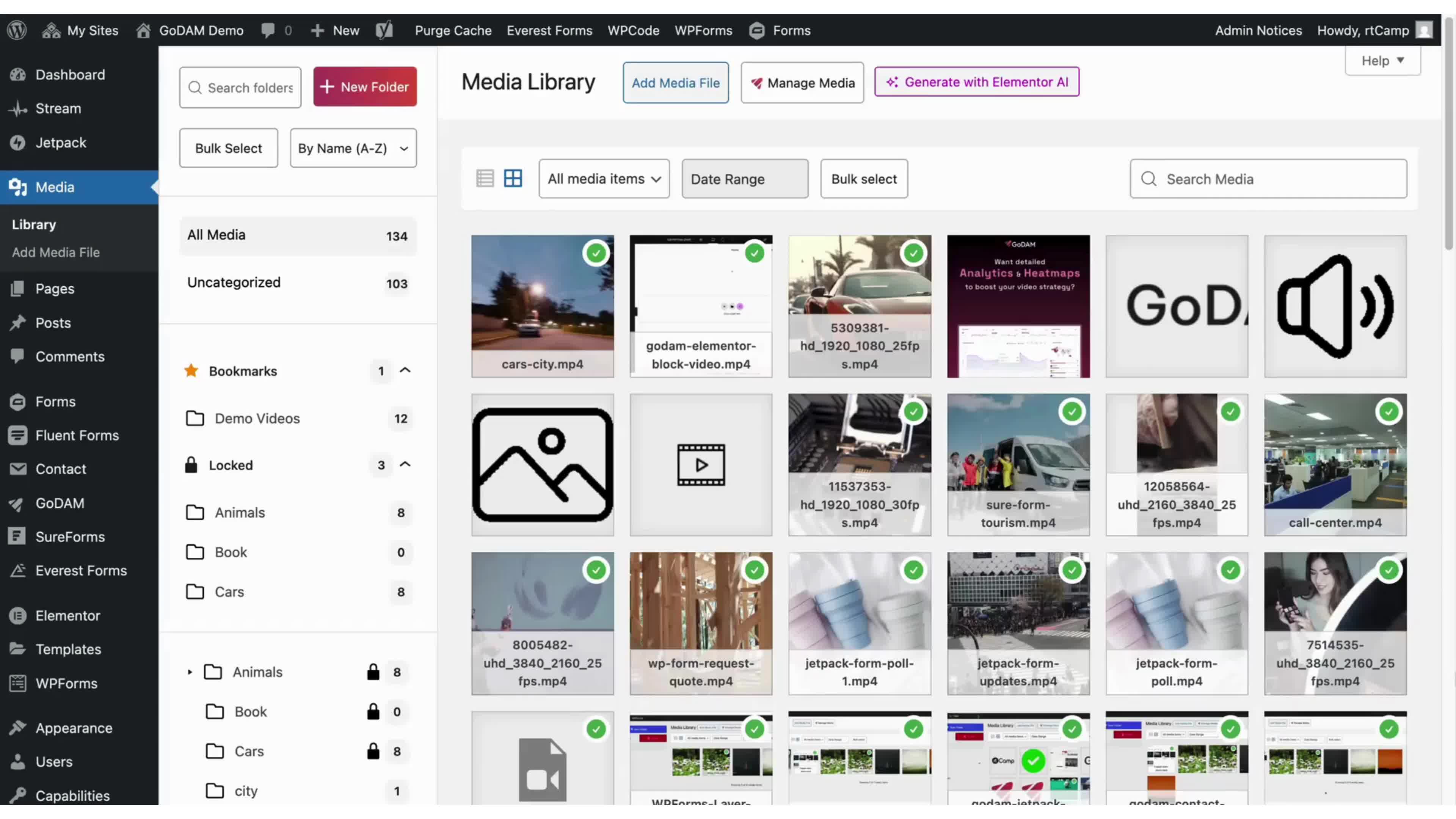Open the Yoast SEO admin bar icon
This screenshot has width=1456, height=819.
[384, 30]
